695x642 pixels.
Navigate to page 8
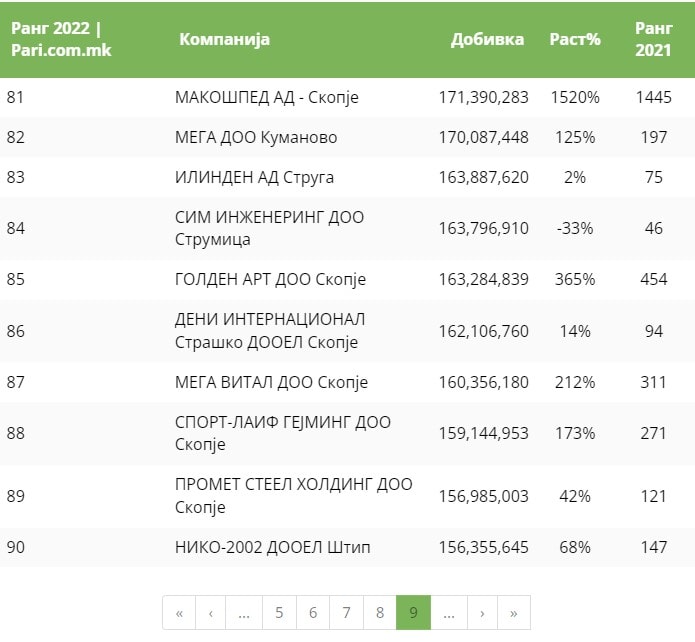click(380, 613)
